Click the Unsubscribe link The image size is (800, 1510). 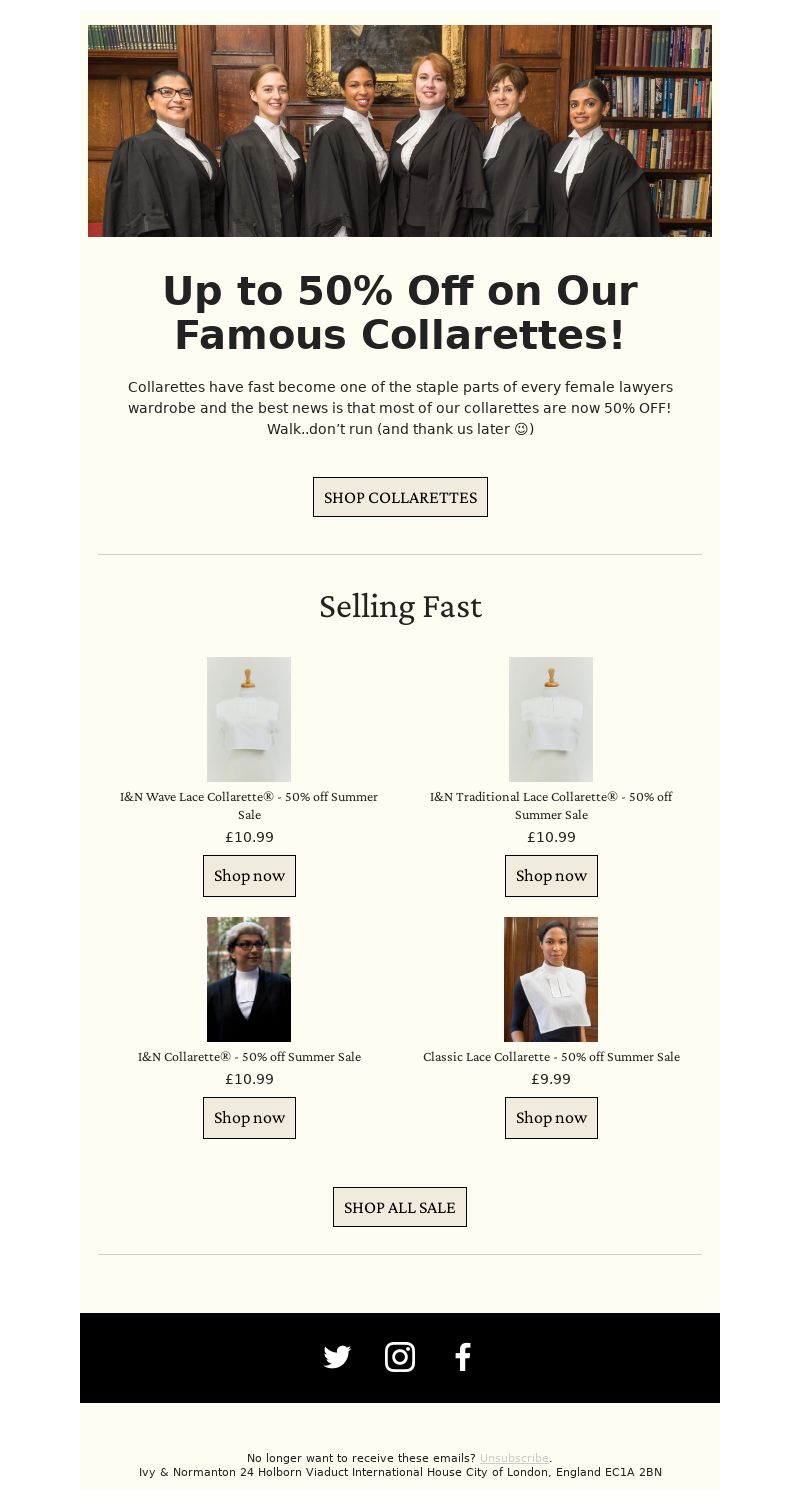click(x=514, y=1458)
